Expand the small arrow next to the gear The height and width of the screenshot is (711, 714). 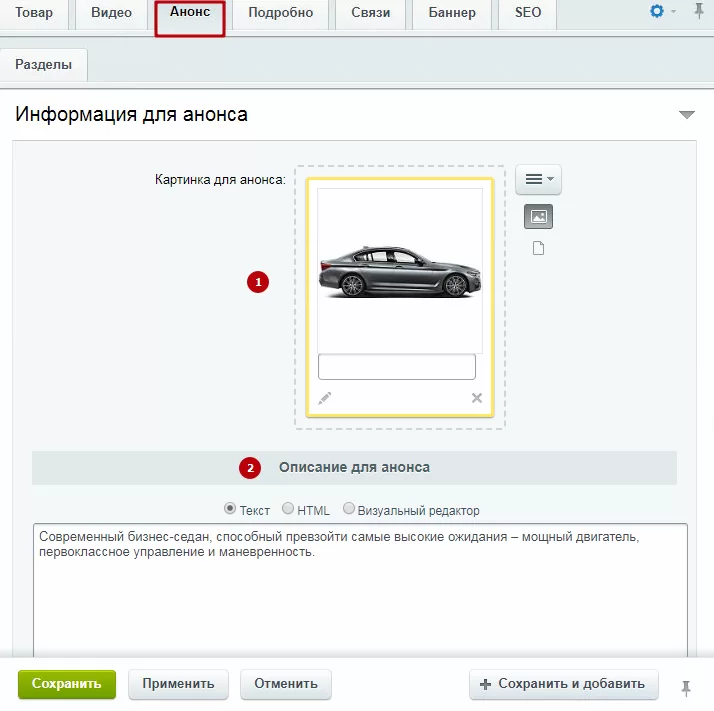point(673,11)
